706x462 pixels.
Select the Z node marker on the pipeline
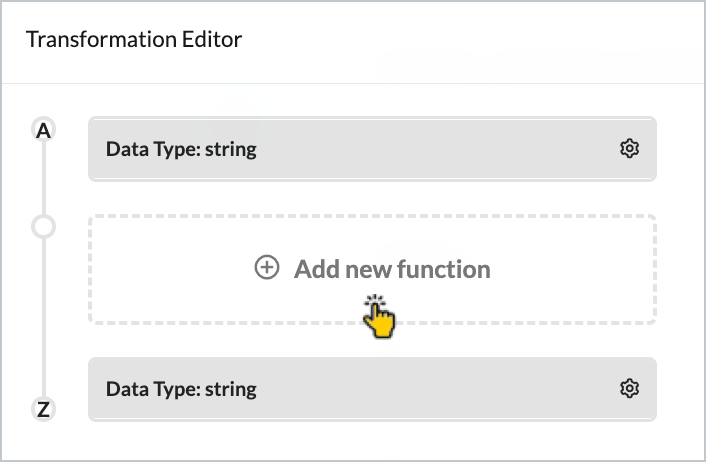click(x=43, y=408)
